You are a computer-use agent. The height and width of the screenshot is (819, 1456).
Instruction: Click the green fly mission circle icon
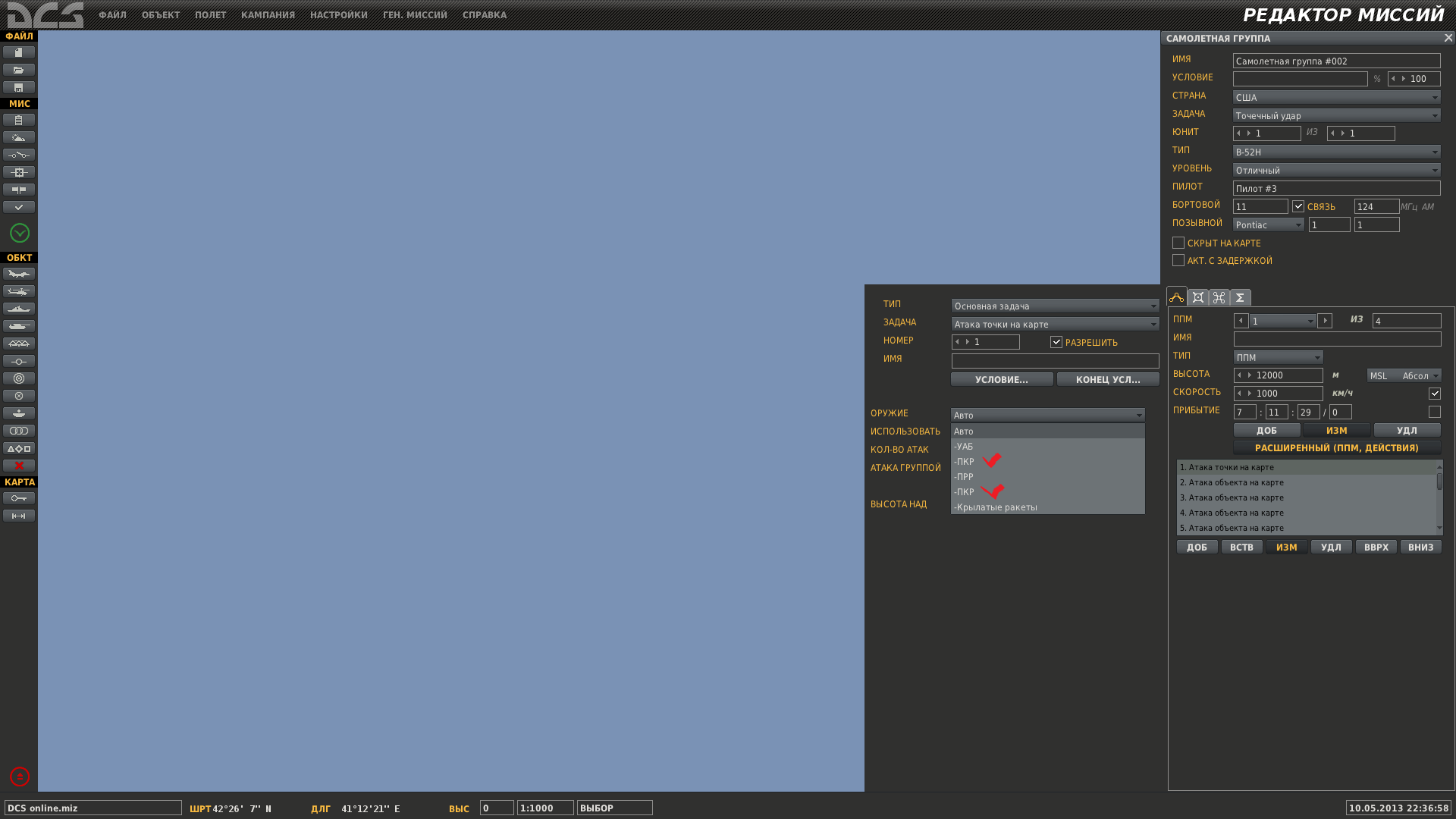tap(20, 233)
